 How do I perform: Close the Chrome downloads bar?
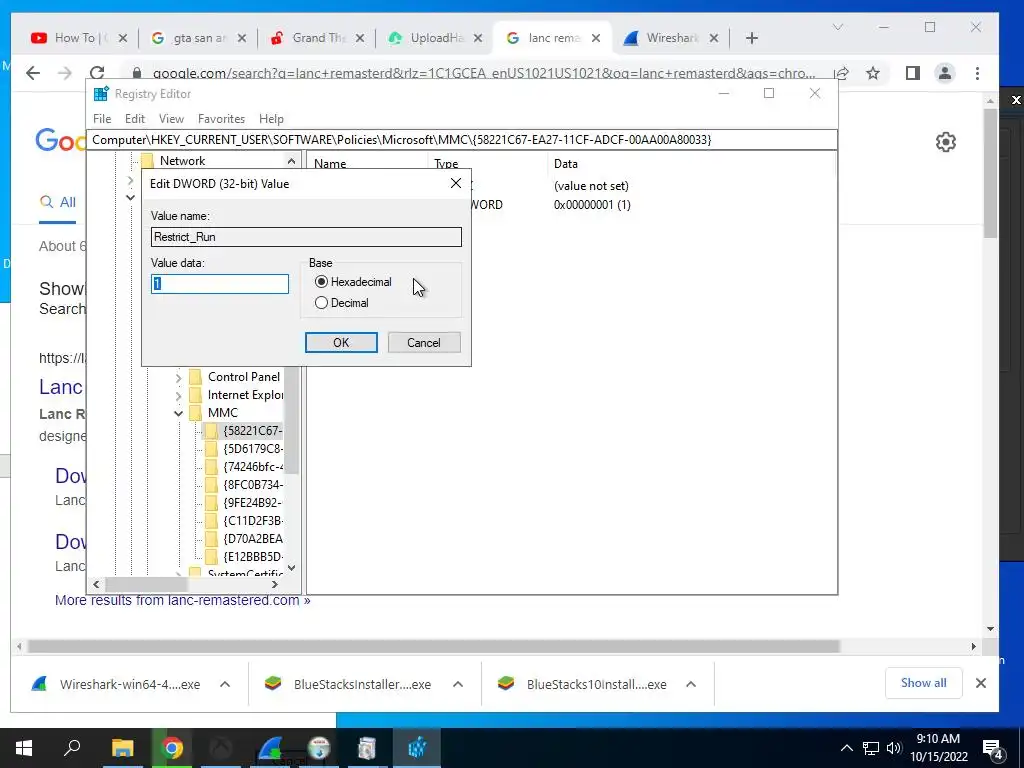980,683
